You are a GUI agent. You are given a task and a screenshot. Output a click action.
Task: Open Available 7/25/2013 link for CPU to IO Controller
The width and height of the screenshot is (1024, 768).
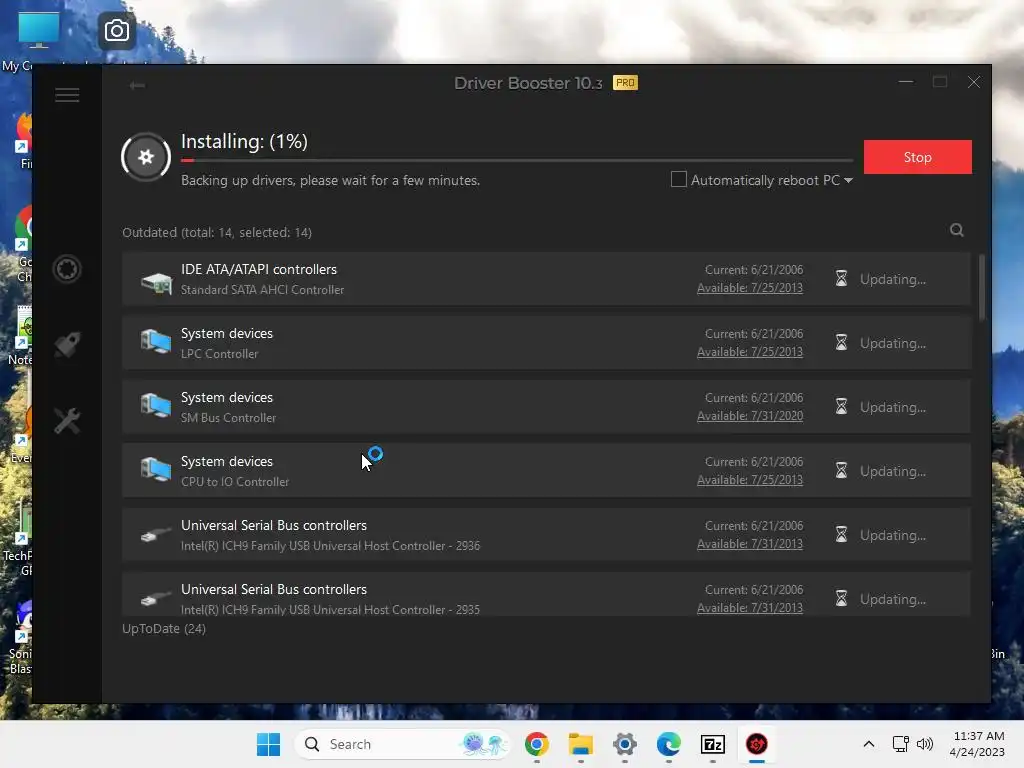(x=750, y=479)
